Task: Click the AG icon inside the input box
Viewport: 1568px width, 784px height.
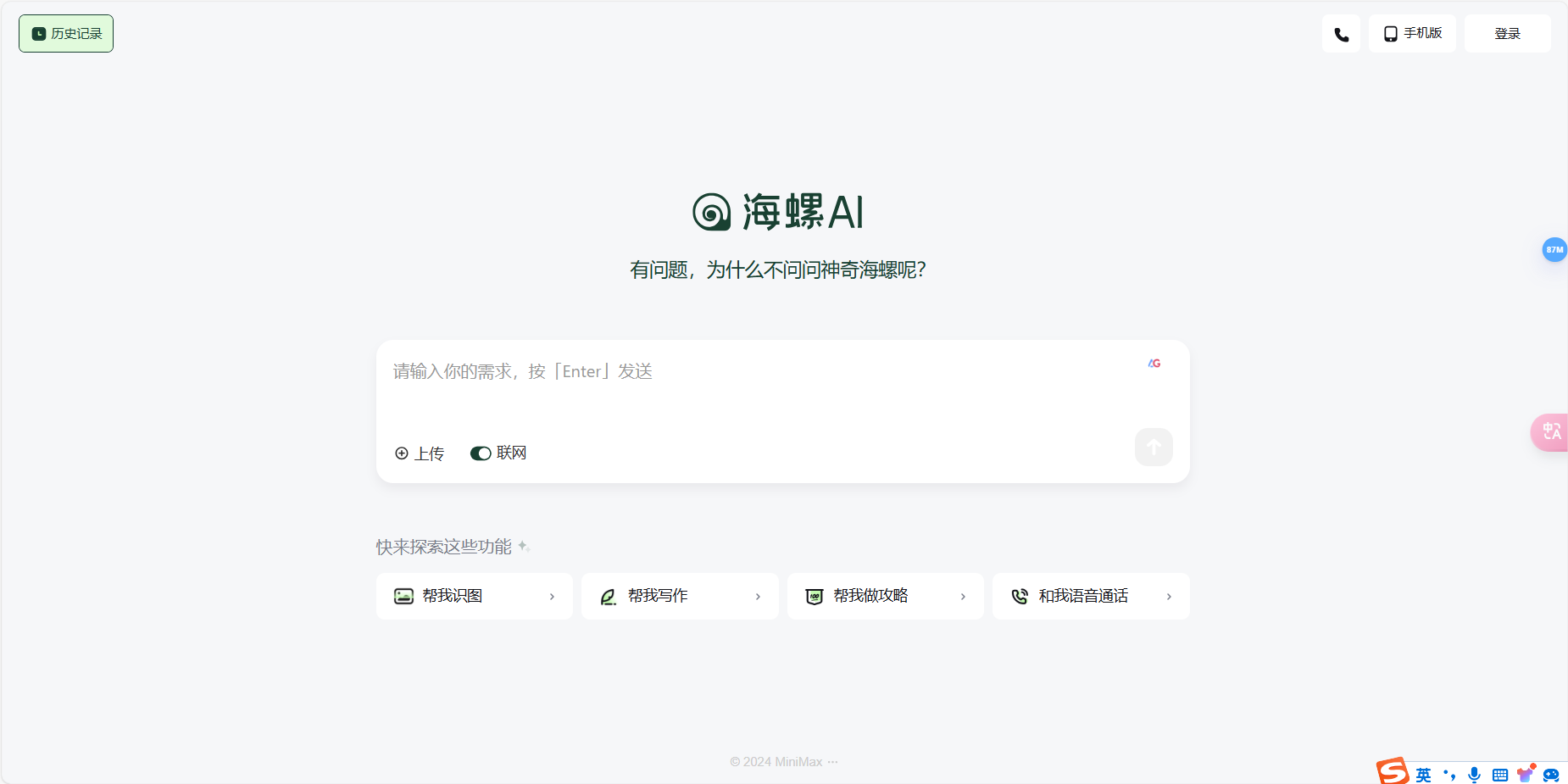Action: coord(1154,363)
